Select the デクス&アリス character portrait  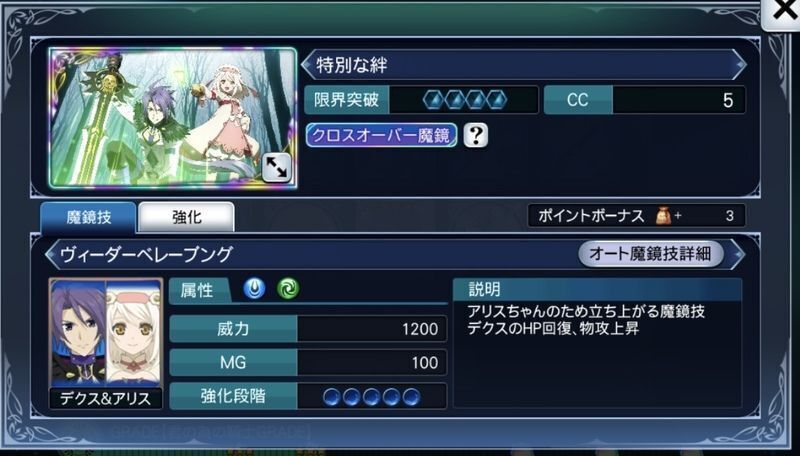[x=106, y=343]
